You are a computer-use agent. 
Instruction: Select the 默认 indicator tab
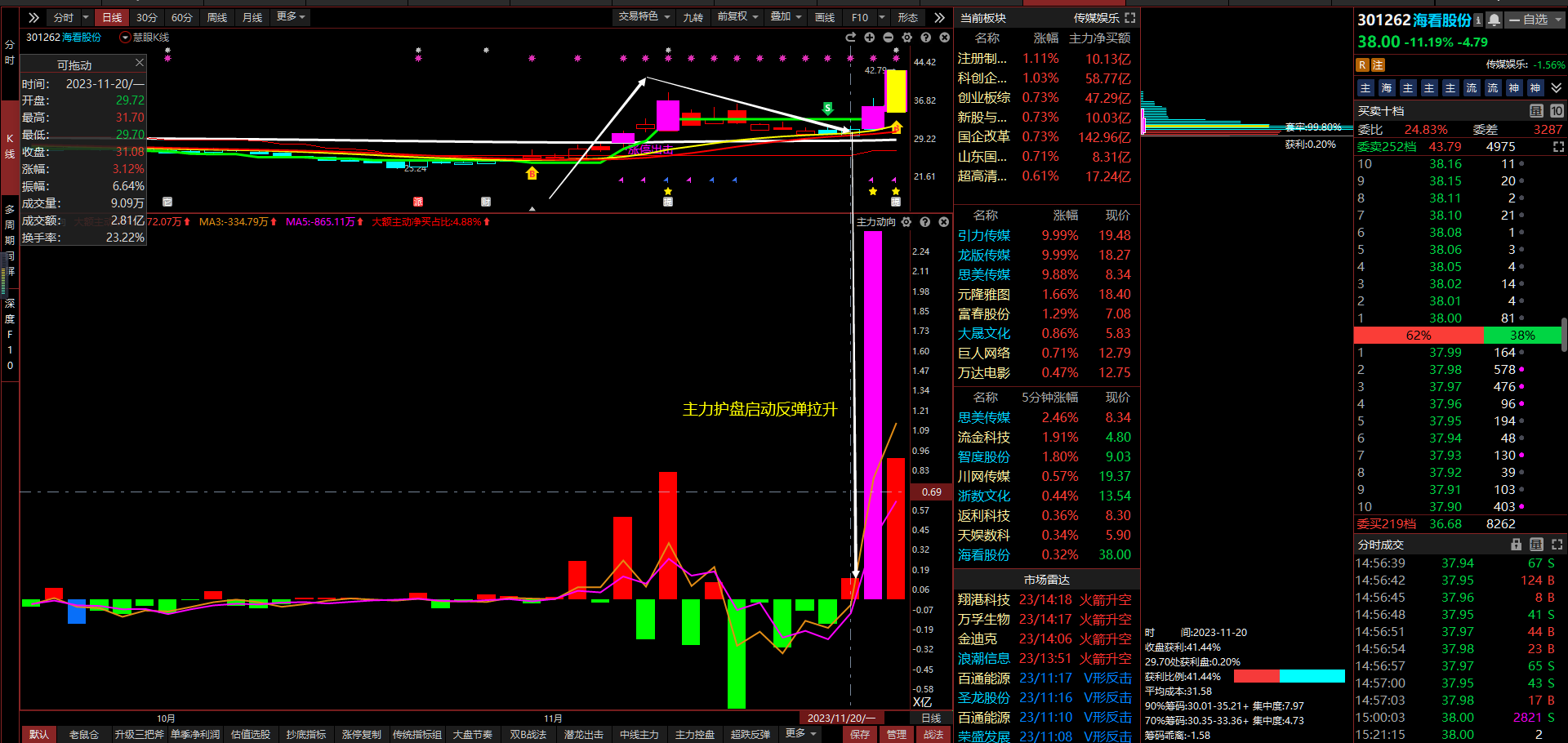tap(39, 734)
